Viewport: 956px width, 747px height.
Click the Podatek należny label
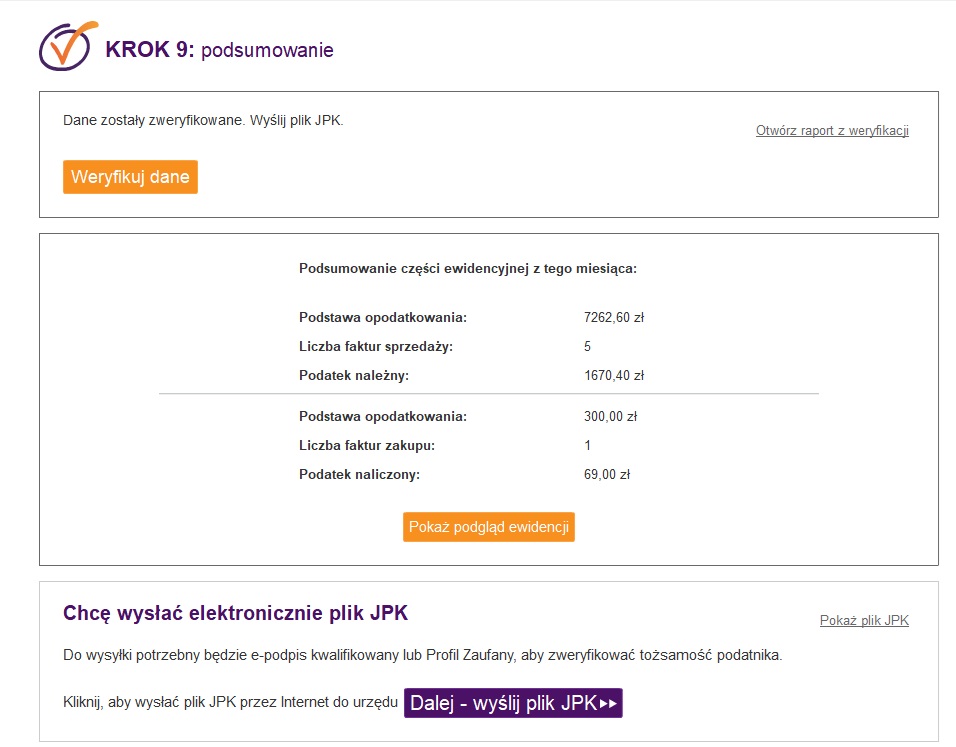click(x=354, y=376)
